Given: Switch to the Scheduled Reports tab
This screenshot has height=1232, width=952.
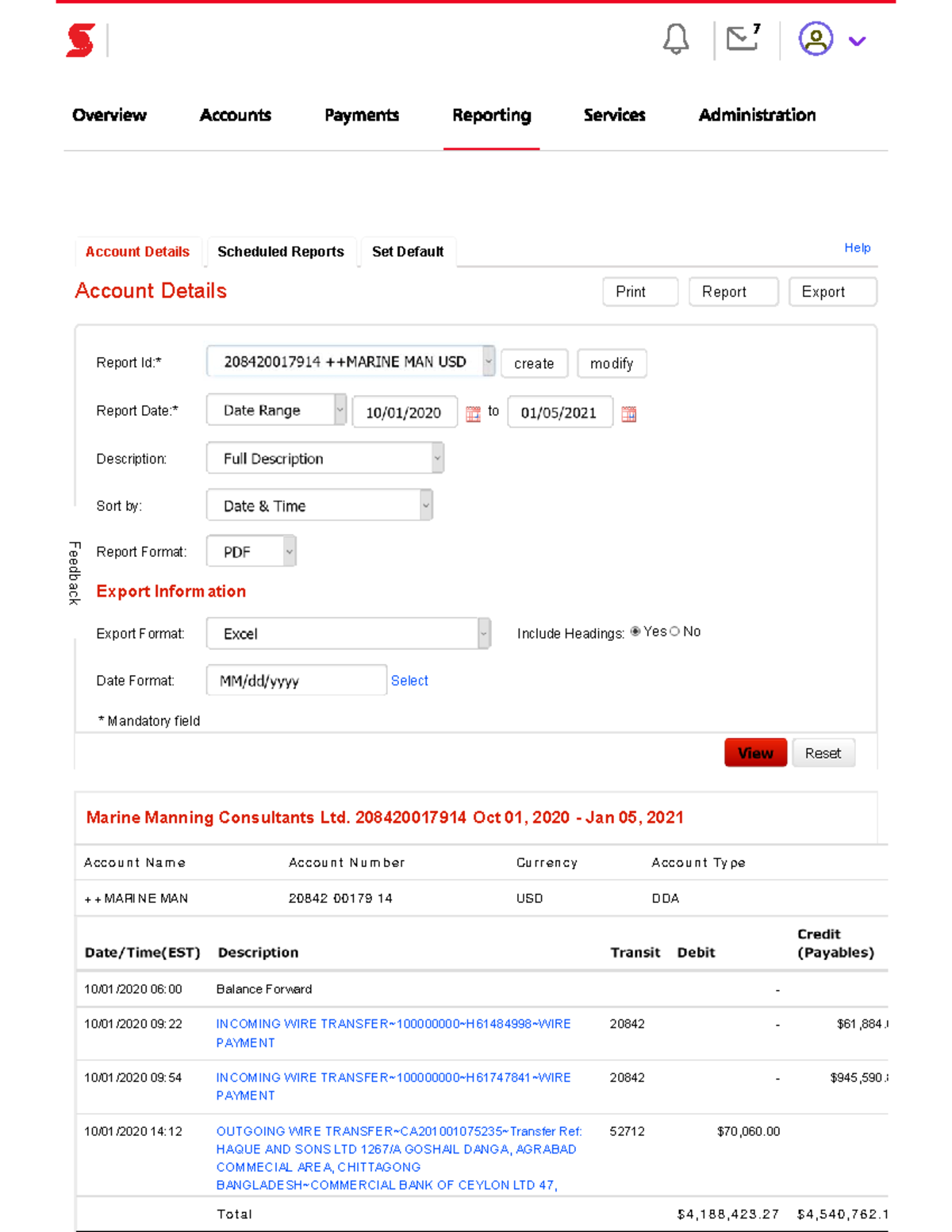Looking at the screenshot, I should [x=279, y=251].
